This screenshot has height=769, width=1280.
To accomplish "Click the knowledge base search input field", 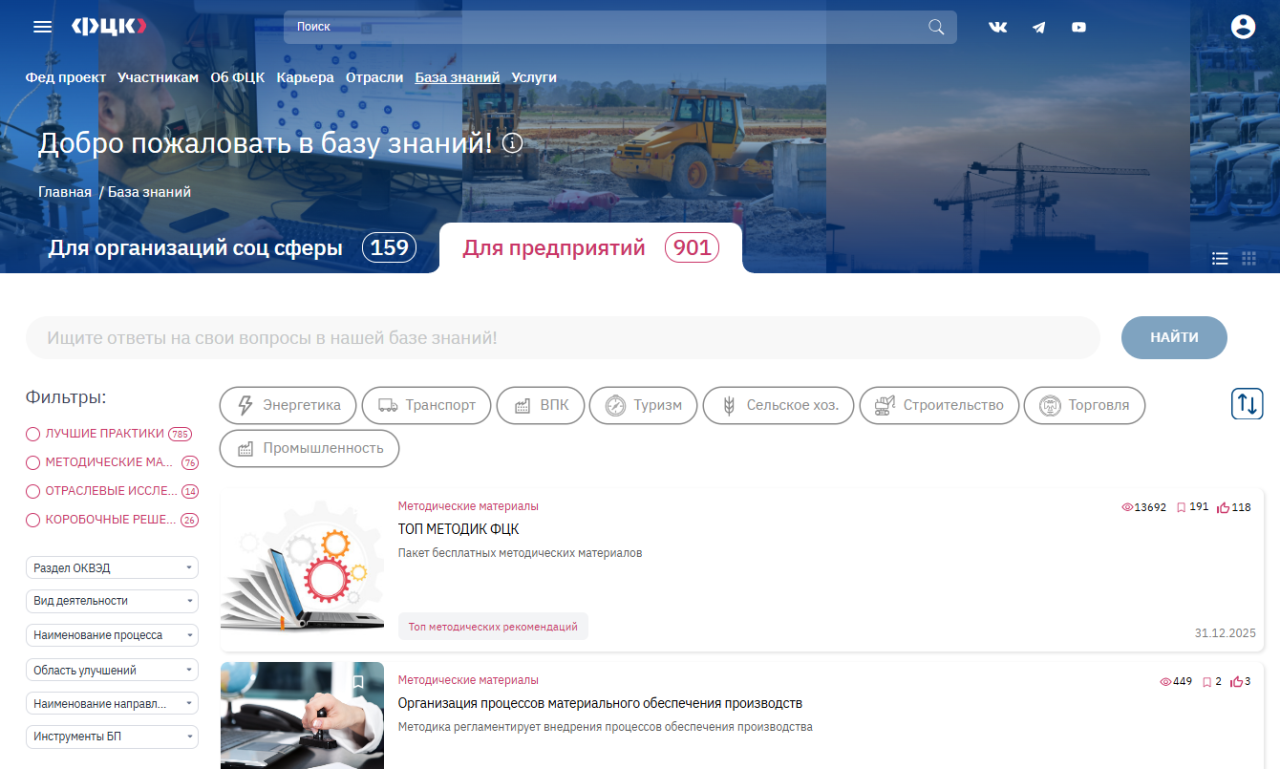I will [562, 338].
